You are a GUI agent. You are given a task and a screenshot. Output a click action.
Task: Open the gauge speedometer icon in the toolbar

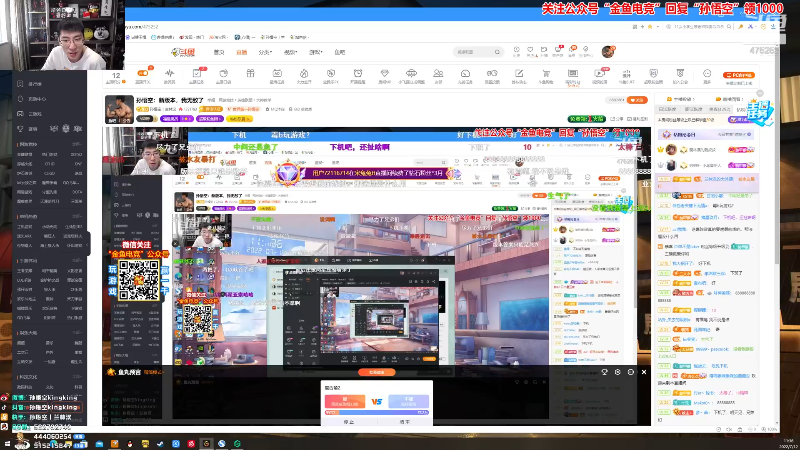coord(465,73)
